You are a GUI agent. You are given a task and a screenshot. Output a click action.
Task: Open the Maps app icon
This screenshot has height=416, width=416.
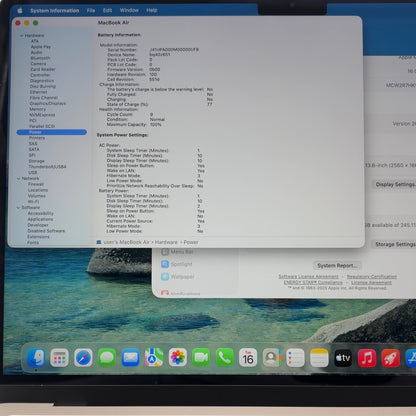[x=154, y=358]
